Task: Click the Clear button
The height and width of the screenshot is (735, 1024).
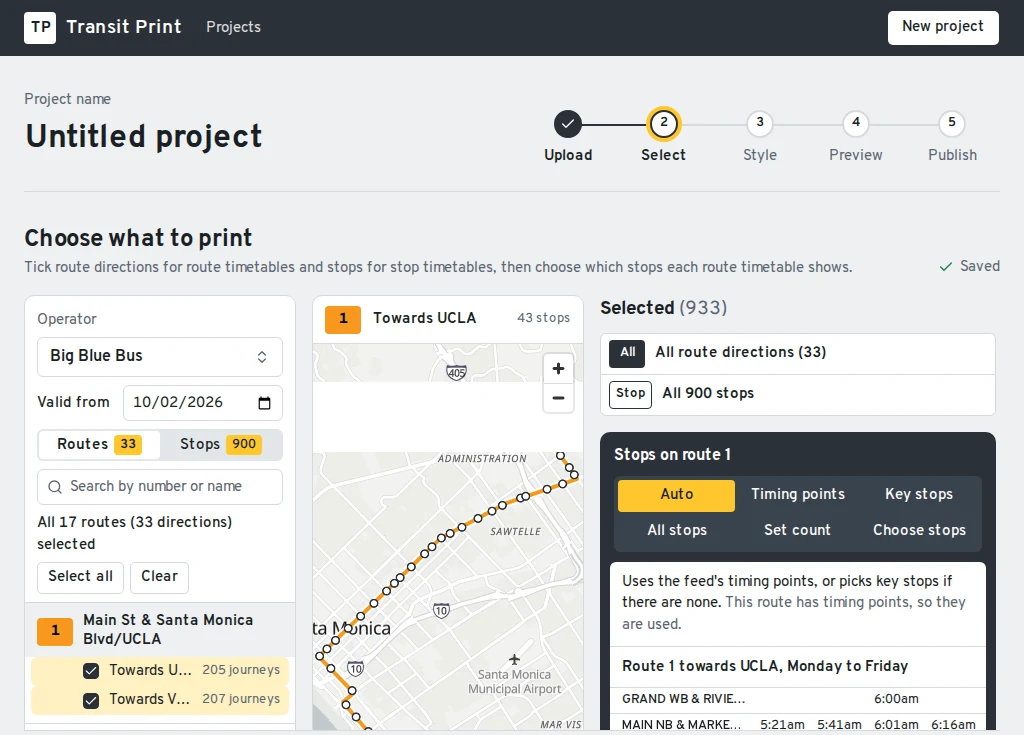Action: pos(159,577)
